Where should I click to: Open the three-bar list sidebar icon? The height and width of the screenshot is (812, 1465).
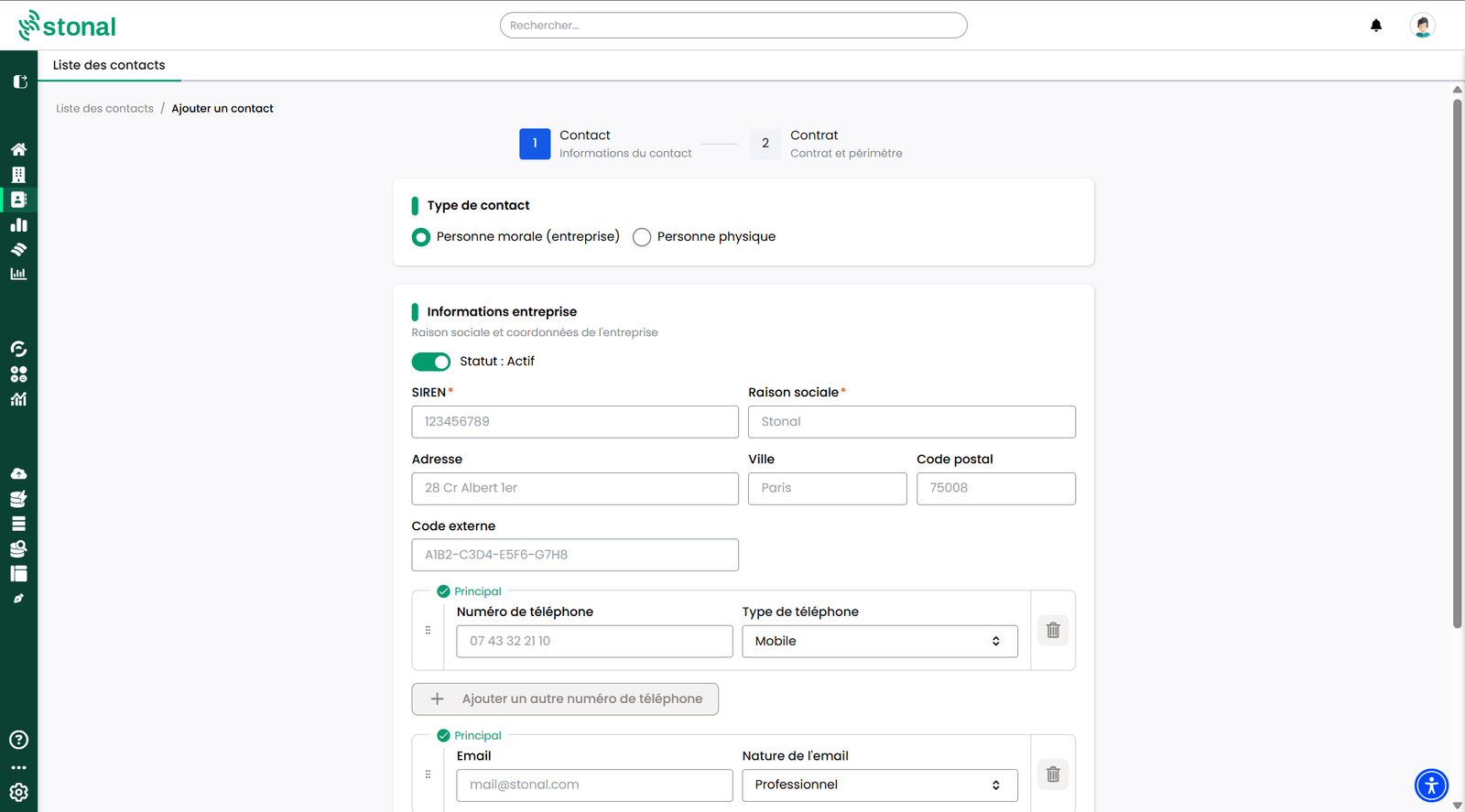(18, 524)
